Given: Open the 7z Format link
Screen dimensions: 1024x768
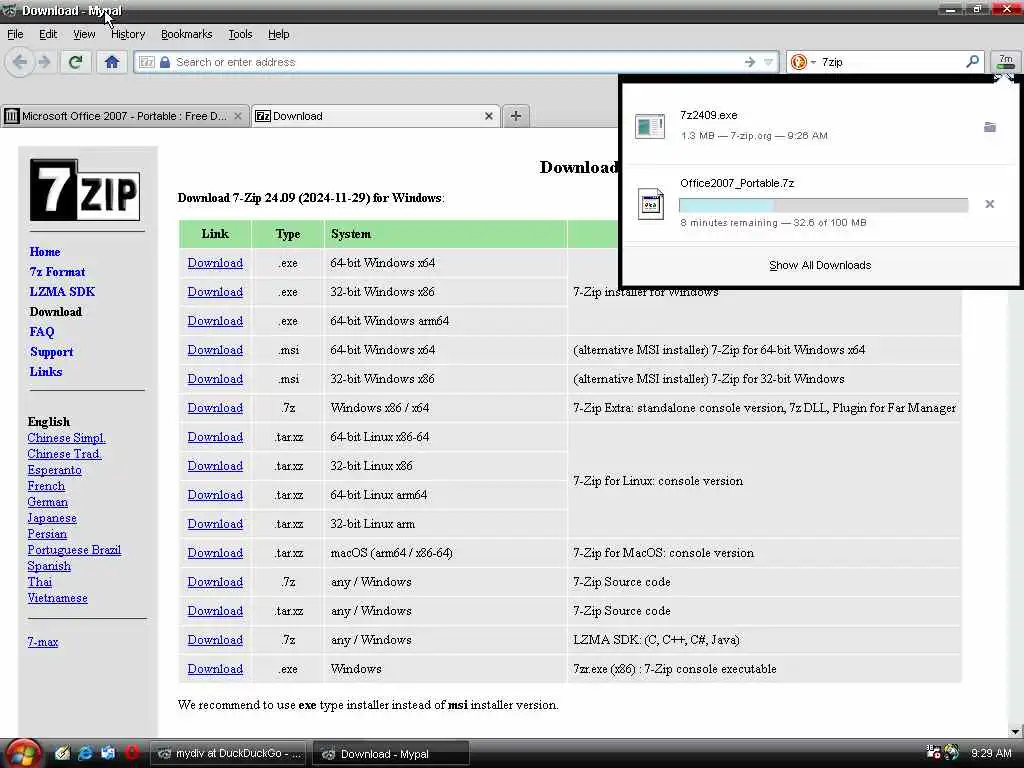Looking at the screenshot, I should 57,272.
